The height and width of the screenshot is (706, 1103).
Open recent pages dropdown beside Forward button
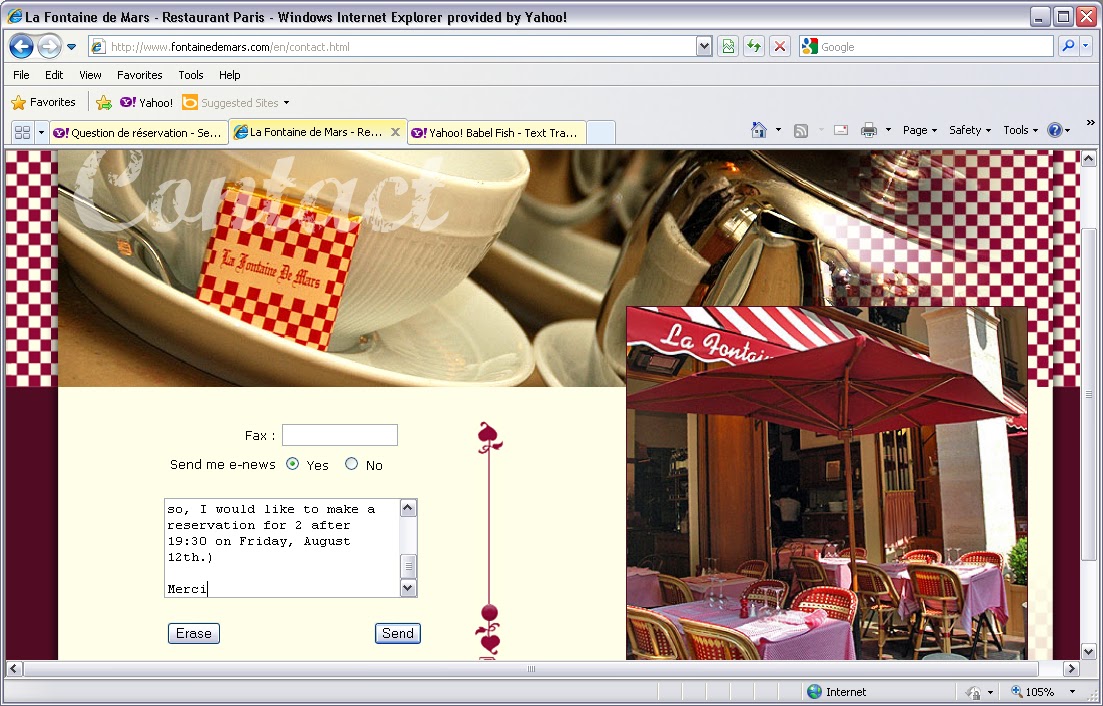click(71, 47)
